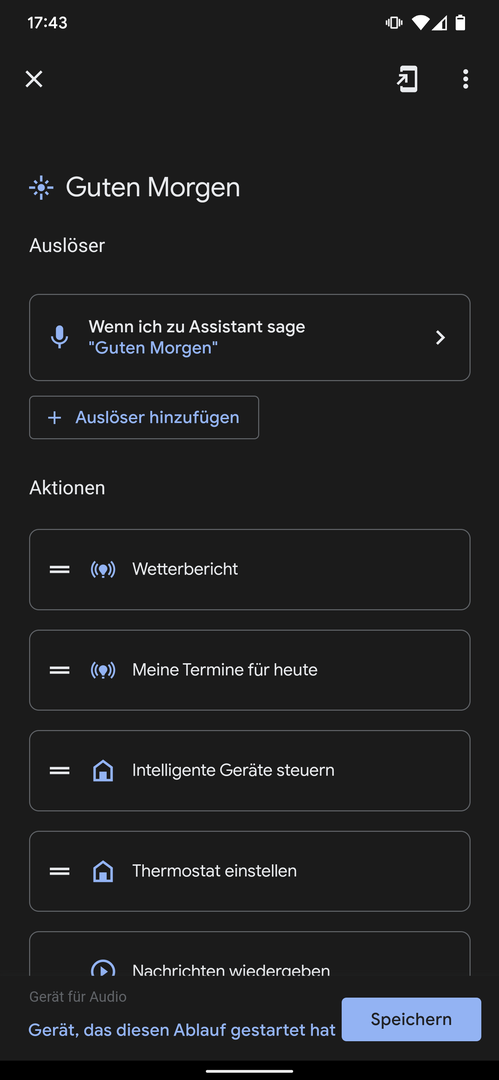Tap the sun icon beside Guten Morgen
This screenshot has width=499, height=1080.
coord(41,187)
